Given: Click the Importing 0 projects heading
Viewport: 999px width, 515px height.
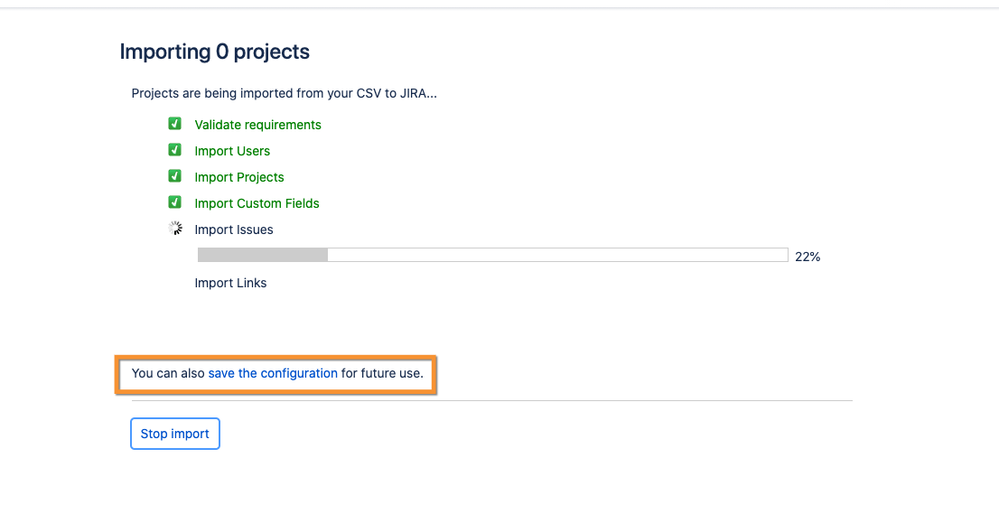Looking at the screenshot, I should click(214, 52).
